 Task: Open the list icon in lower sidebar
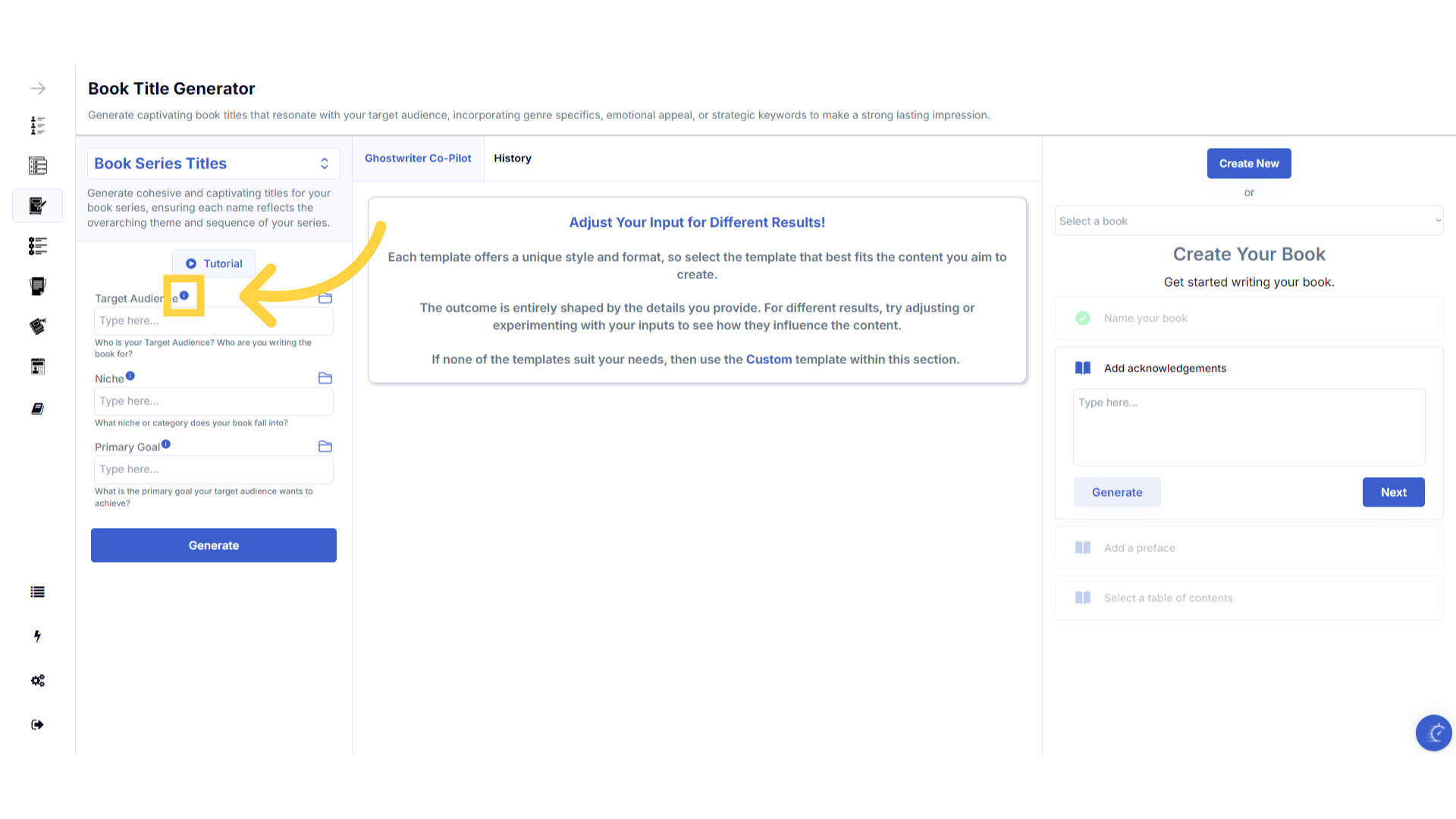coord(37,592)
